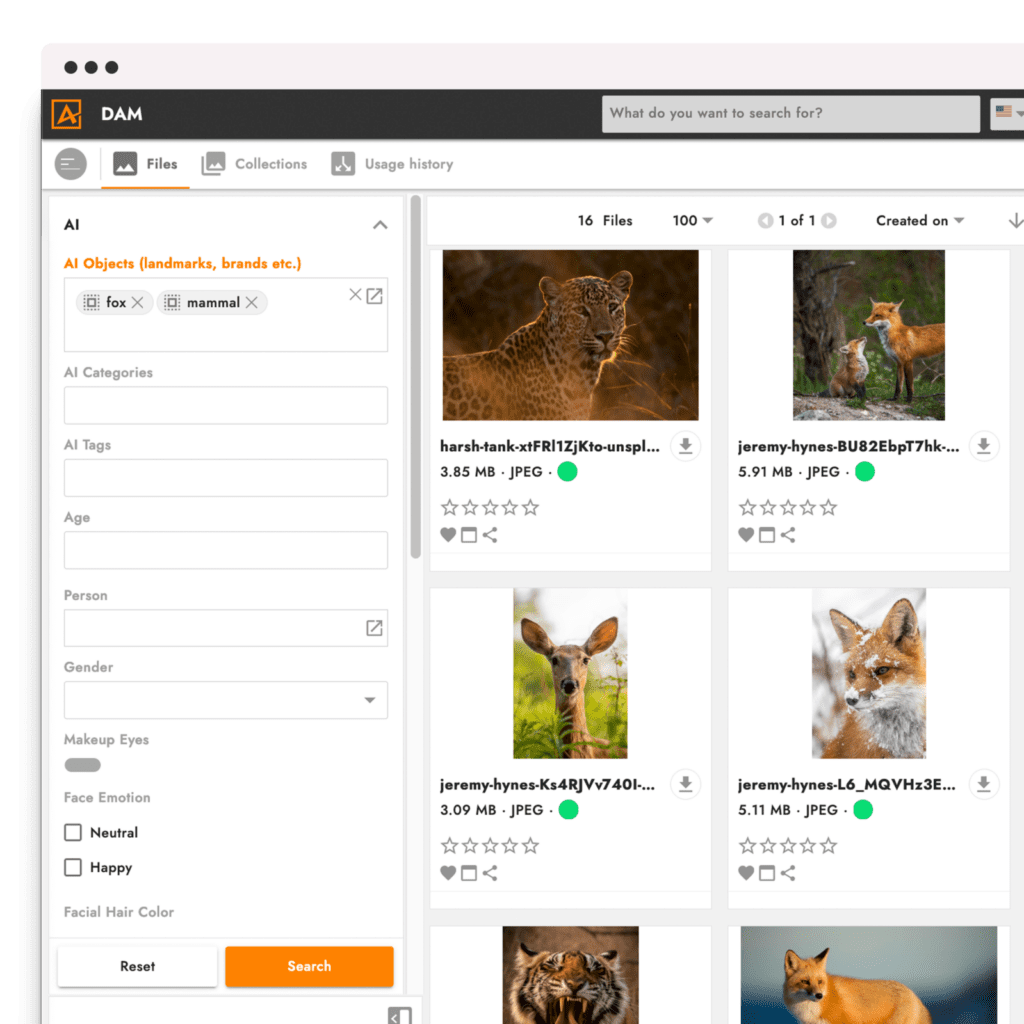This screenshot has width=1024, height=1024.
Task: Rate harsh-tank leopard image five stars
Action: 530,507
